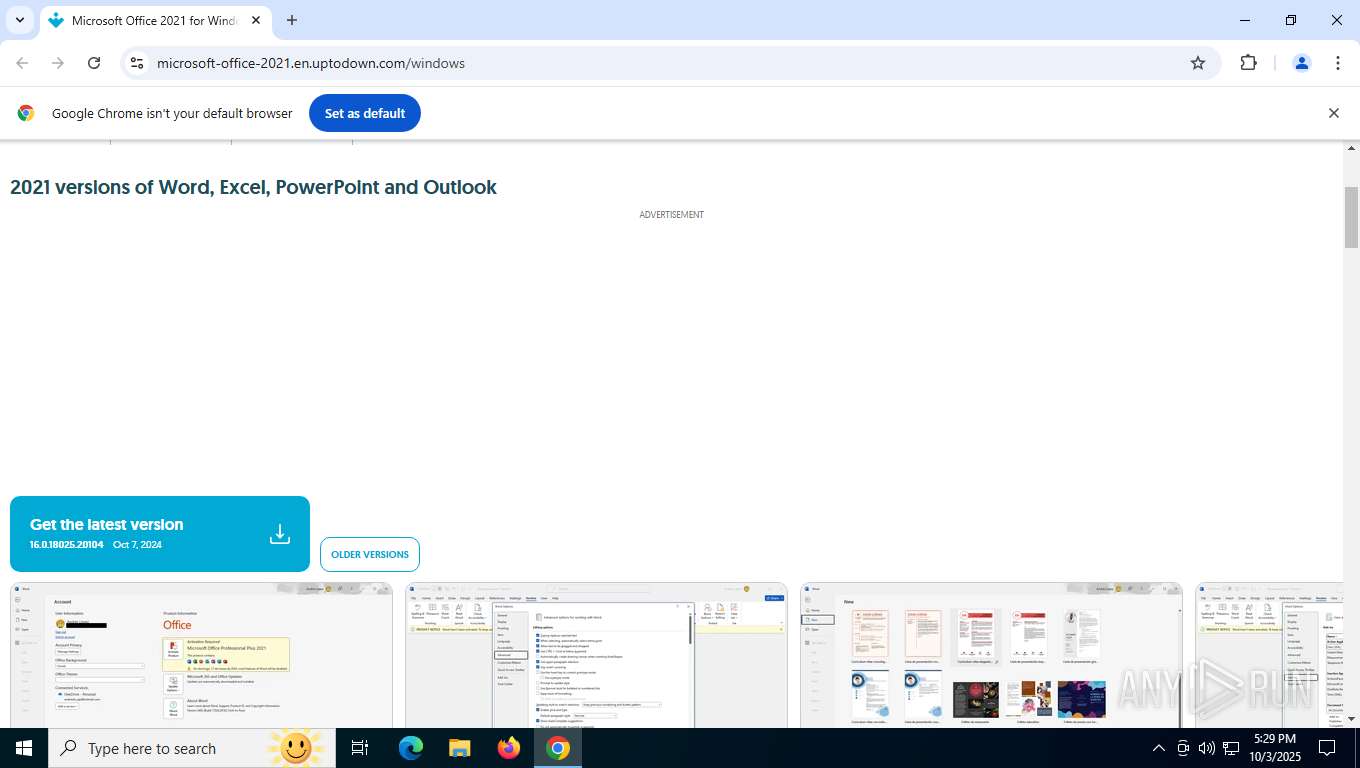
Task: Open the Windows Start menu
Action: pos(24,748)
